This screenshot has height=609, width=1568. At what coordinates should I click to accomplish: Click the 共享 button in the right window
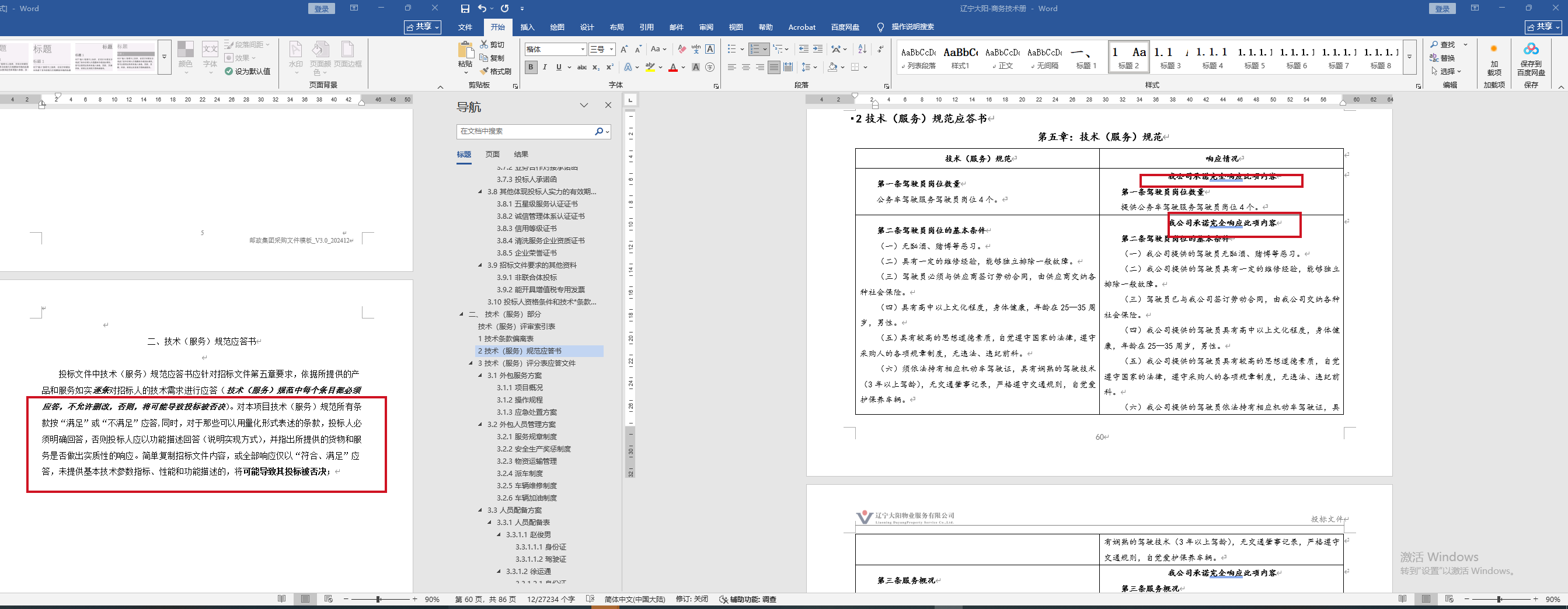pos(1543,27)
